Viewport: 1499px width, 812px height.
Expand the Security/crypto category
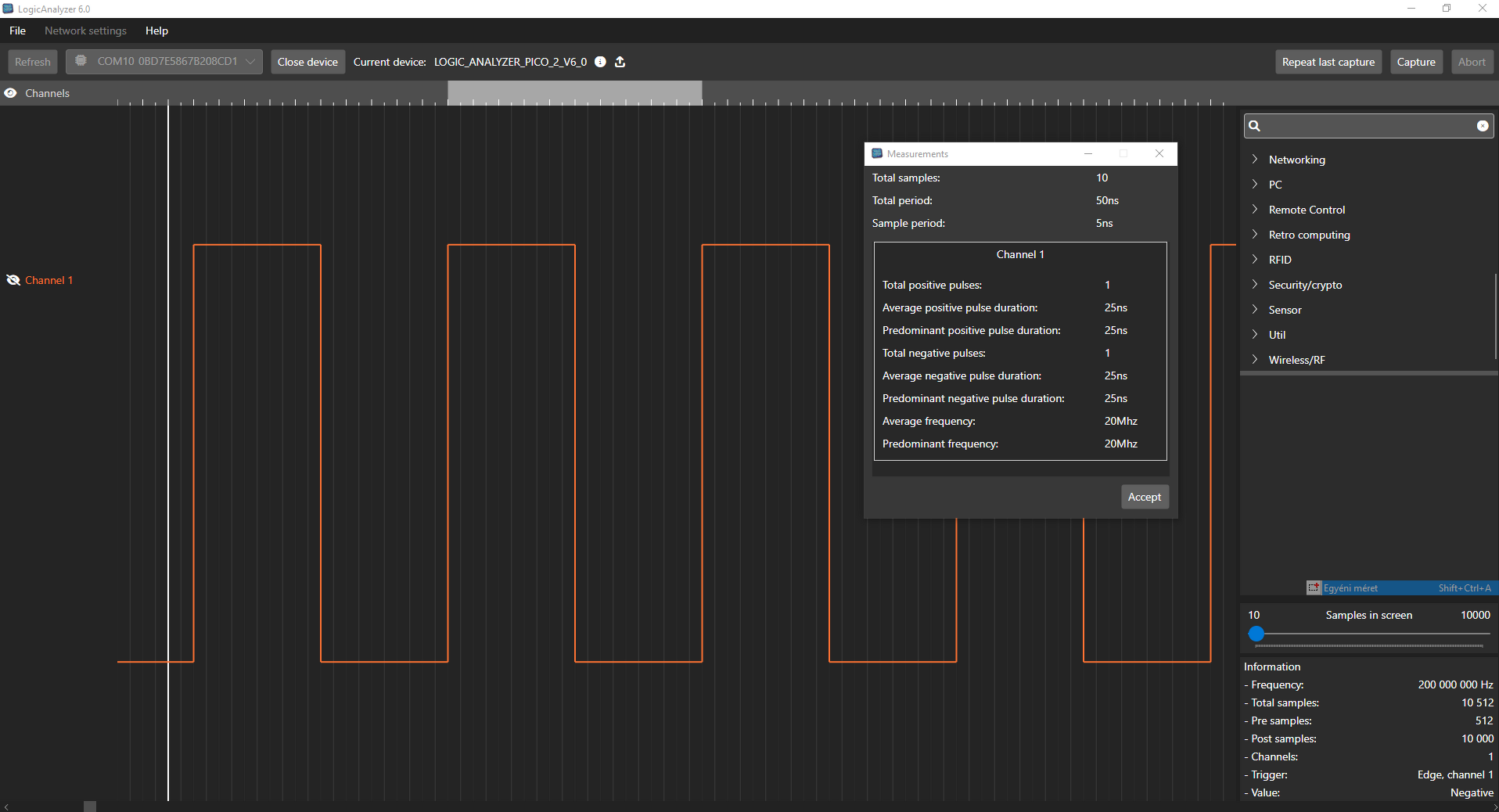[1255, 285]
